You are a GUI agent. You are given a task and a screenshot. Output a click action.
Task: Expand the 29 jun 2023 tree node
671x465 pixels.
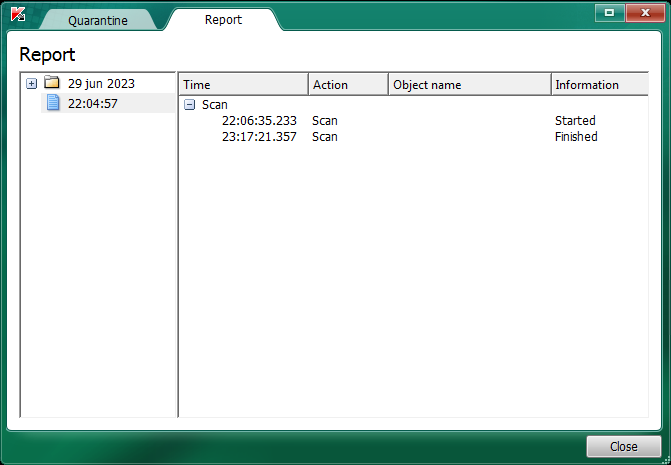click(x=32, y=84)
